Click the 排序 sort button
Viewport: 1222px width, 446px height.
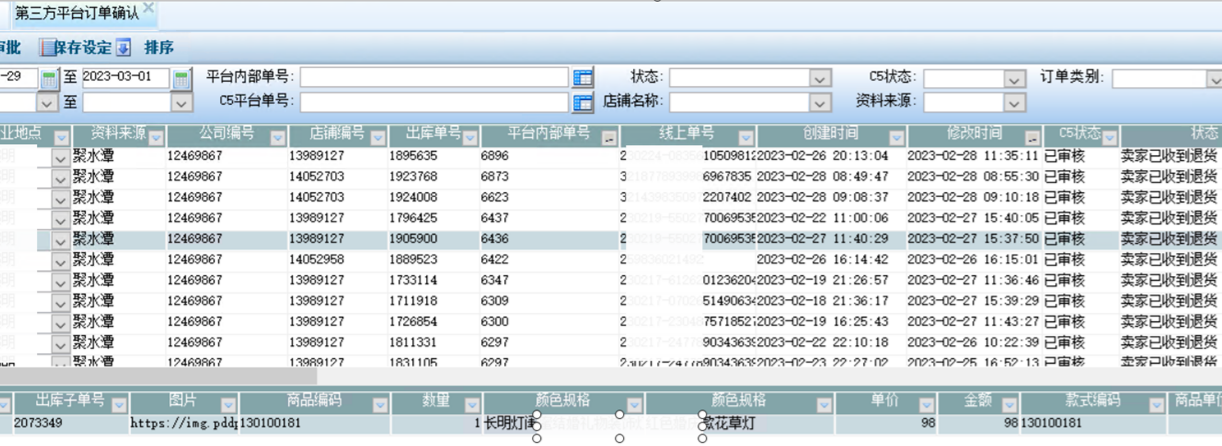tap(159, 48)
